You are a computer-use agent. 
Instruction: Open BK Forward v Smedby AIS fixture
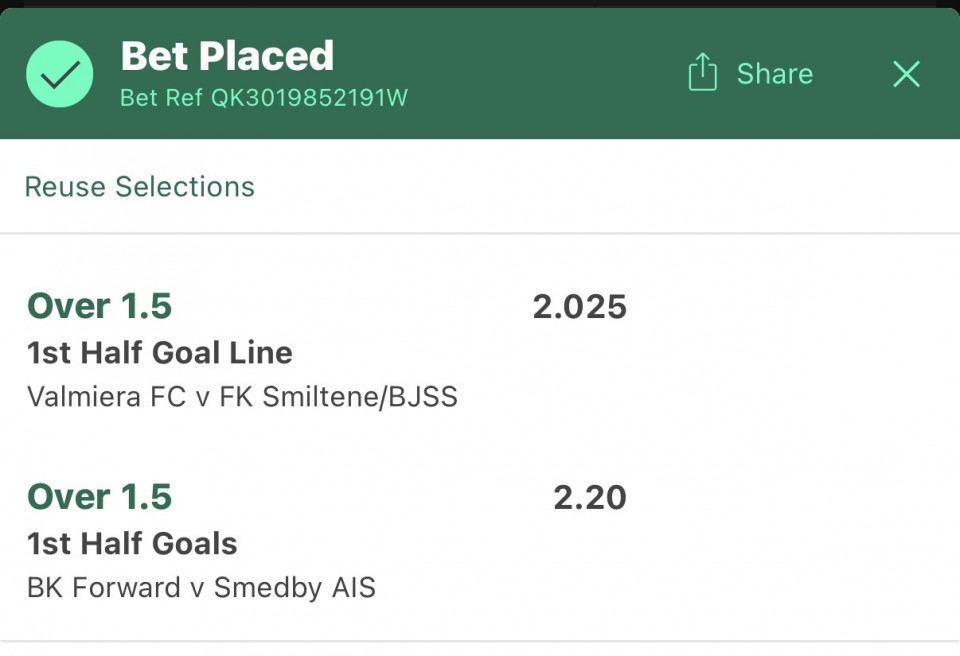pos(201,587)
